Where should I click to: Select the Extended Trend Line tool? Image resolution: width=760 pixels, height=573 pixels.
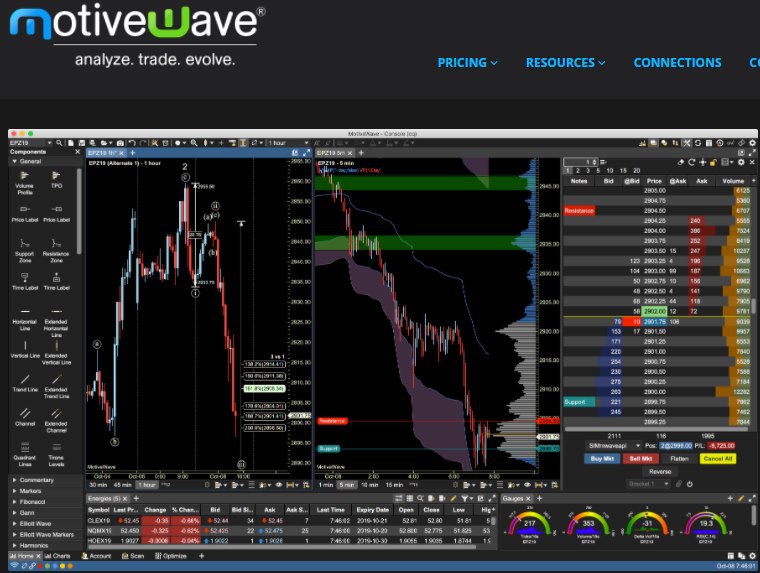tap(56, 386)
